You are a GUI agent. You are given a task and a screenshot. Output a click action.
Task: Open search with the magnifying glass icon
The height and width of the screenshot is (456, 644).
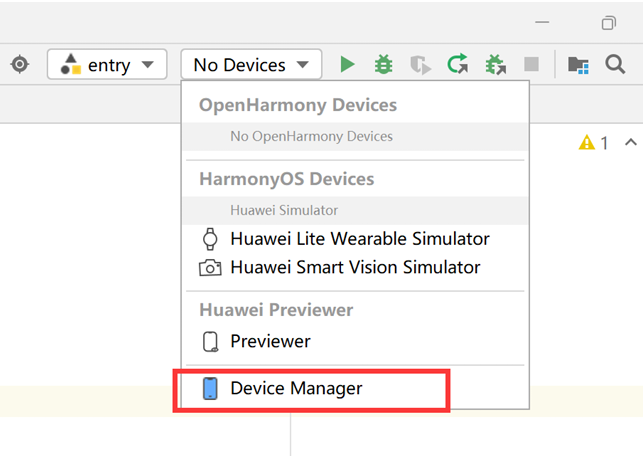(615, 64)
